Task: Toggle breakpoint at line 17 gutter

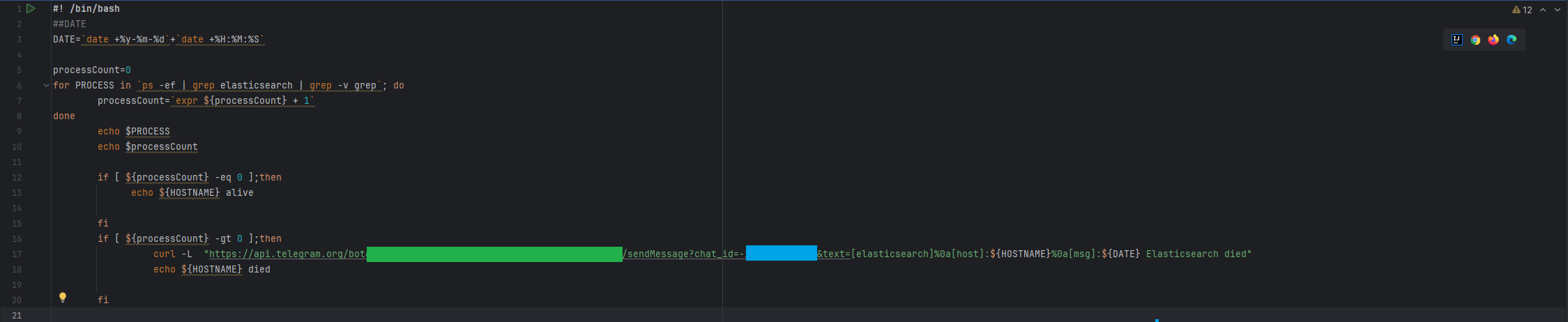Action: (17, 254)
